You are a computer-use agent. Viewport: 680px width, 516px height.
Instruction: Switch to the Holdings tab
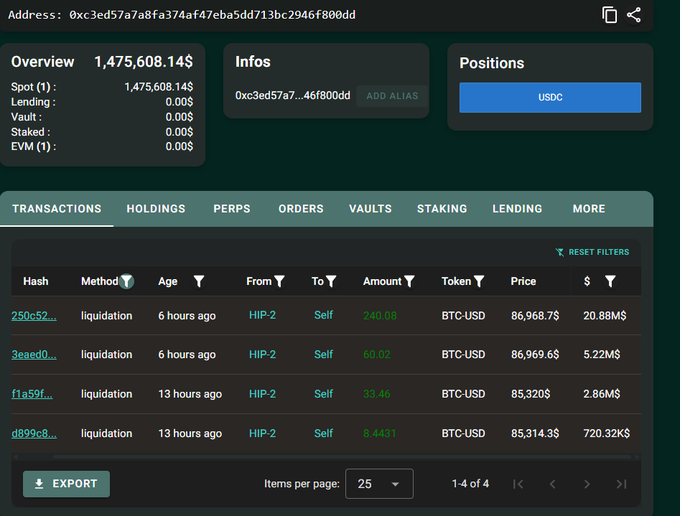pyautogui.click(x=156, y=209)
